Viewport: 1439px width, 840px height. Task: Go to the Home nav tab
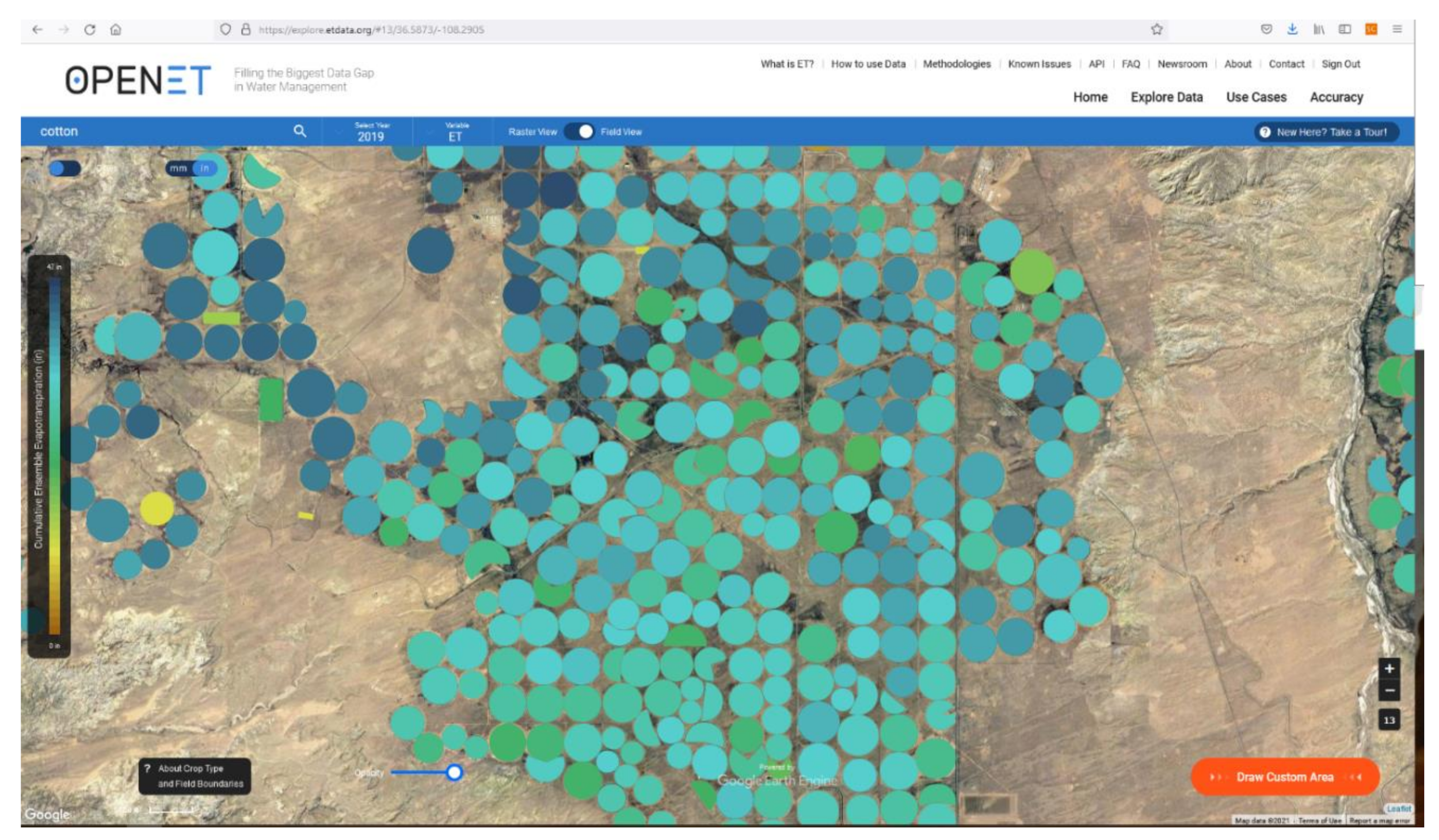coord(1090,97)
